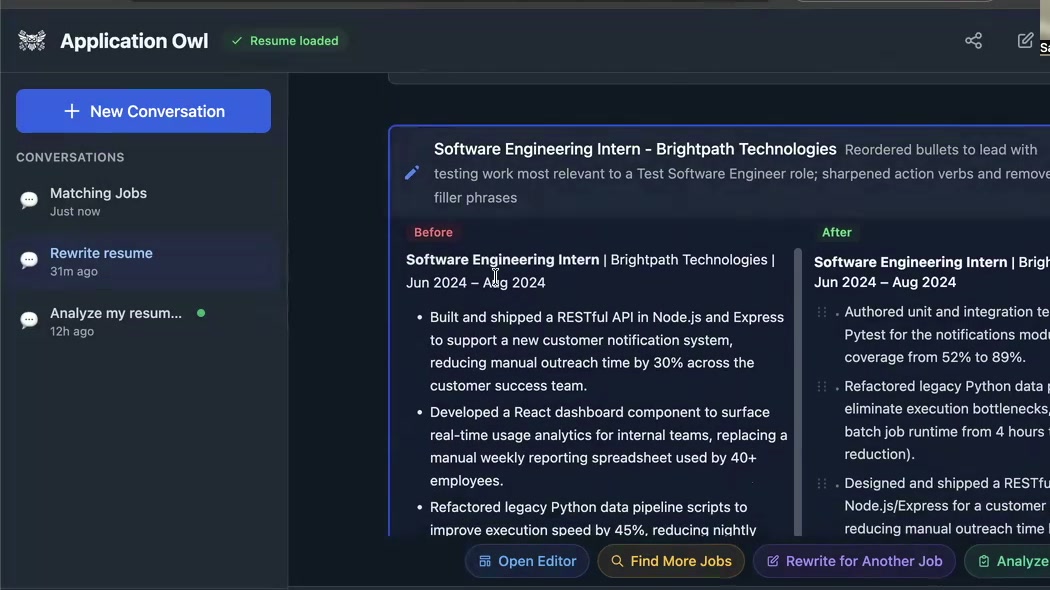This screenshot has height=590, width=1050.
Task: Click the drag handle beside the Python pipeline bullet
Action: tap(823, 387)
